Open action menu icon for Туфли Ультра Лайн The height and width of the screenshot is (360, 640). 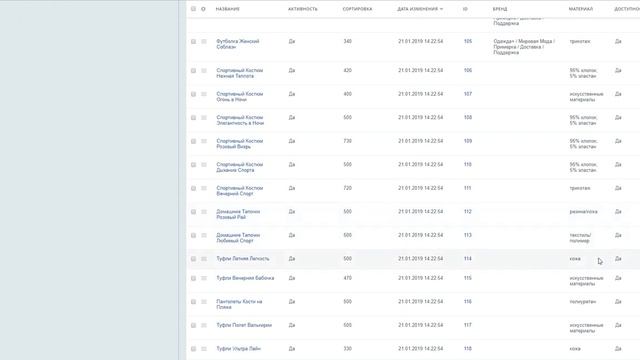pos(204,349)
